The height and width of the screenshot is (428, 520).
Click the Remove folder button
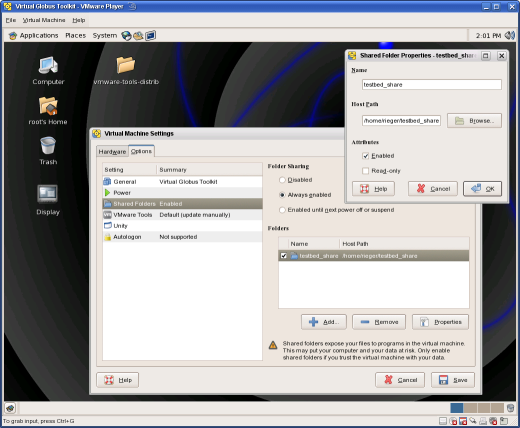point(379,322)
